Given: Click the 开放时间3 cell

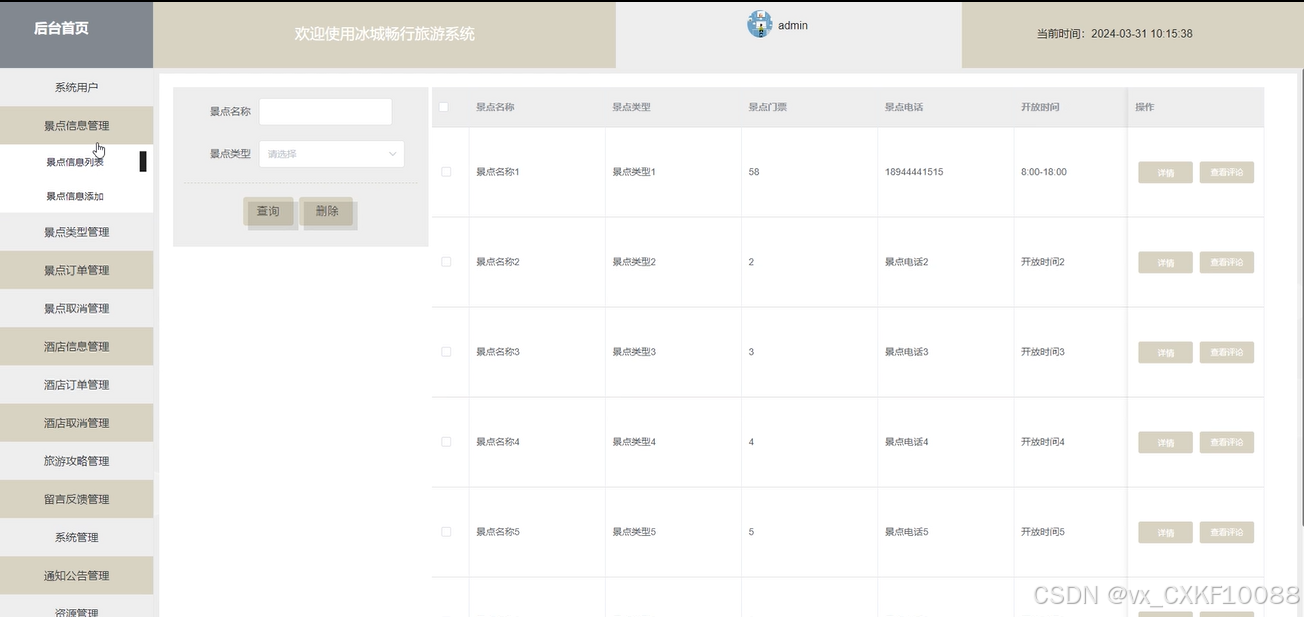Looking at the screenshot, I should pyautogui.click(x=1042, y=352).
